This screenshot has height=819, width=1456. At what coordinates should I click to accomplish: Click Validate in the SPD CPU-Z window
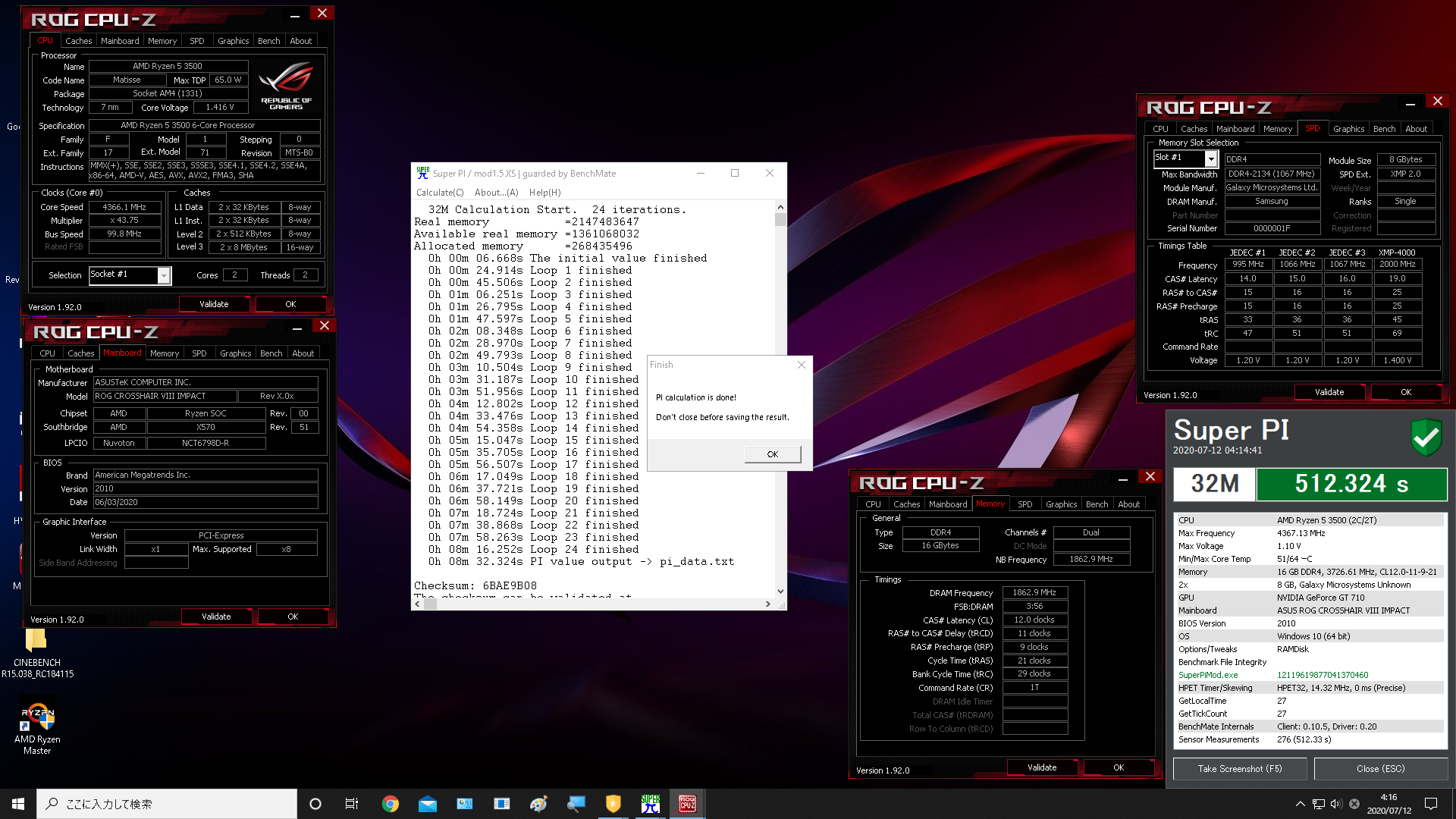(1329, 392)
